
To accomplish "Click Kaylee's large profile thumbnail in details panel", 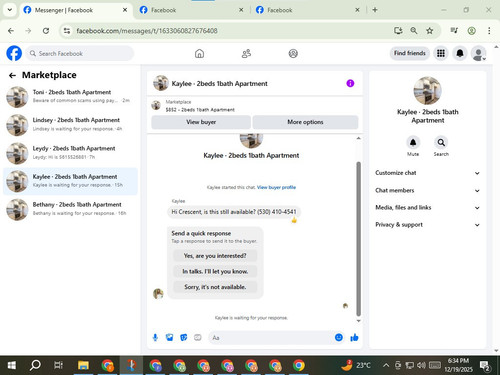I will pyautogui.click(x=428, y=91).
